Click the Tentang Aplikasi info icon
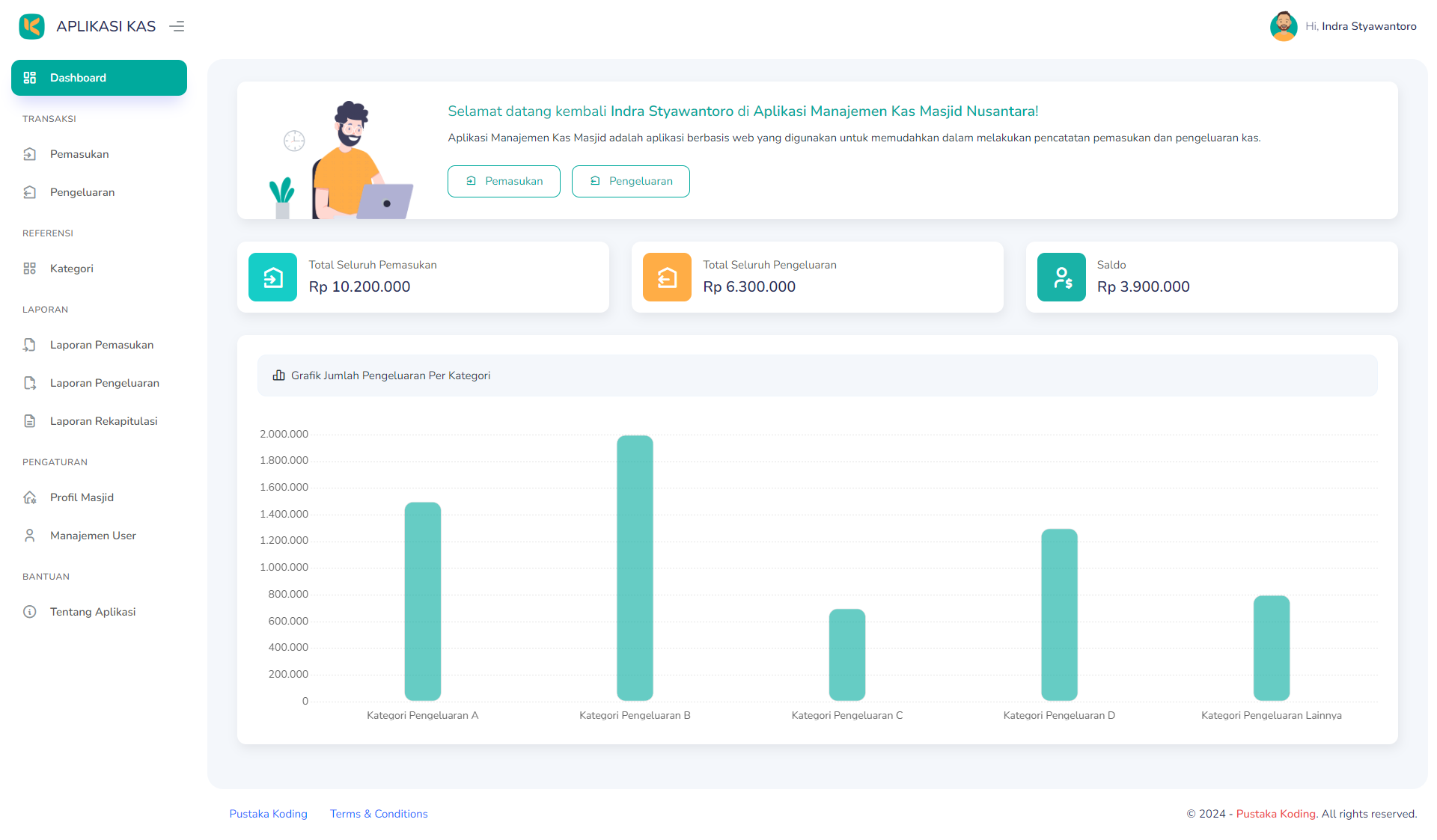This screenshot has height=840, width=1437. (29, 611)
